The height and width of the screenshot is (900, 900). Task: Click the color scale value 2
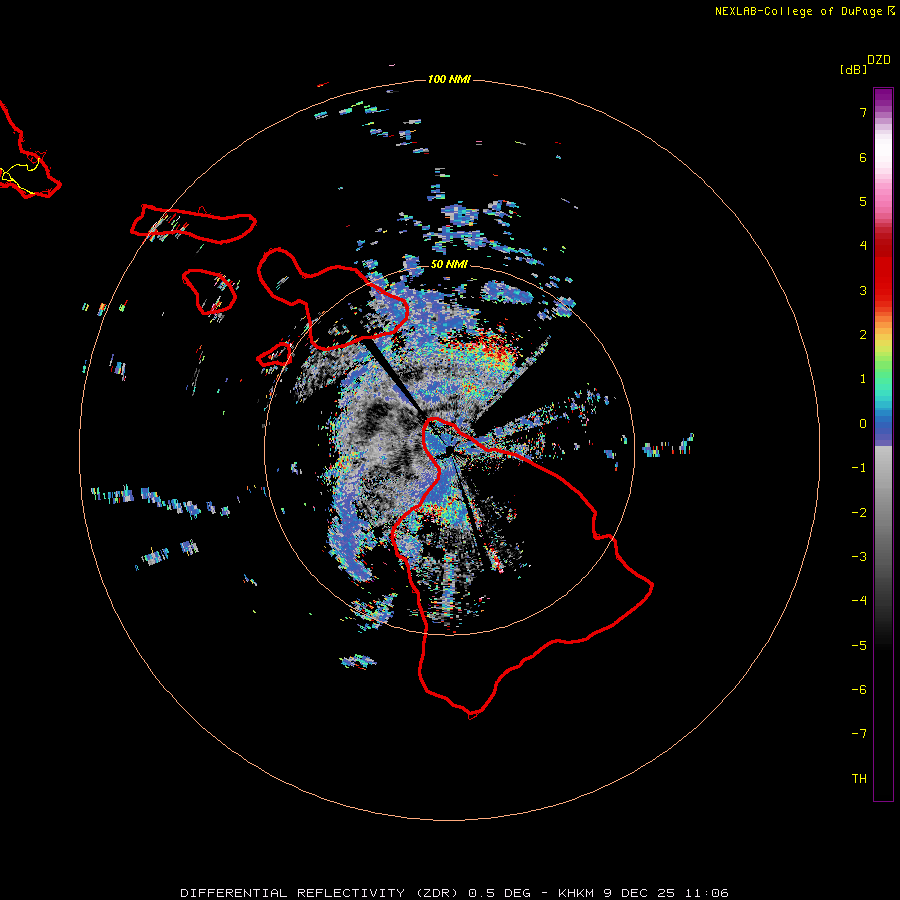pyautogui.click(x=863, y=335)
